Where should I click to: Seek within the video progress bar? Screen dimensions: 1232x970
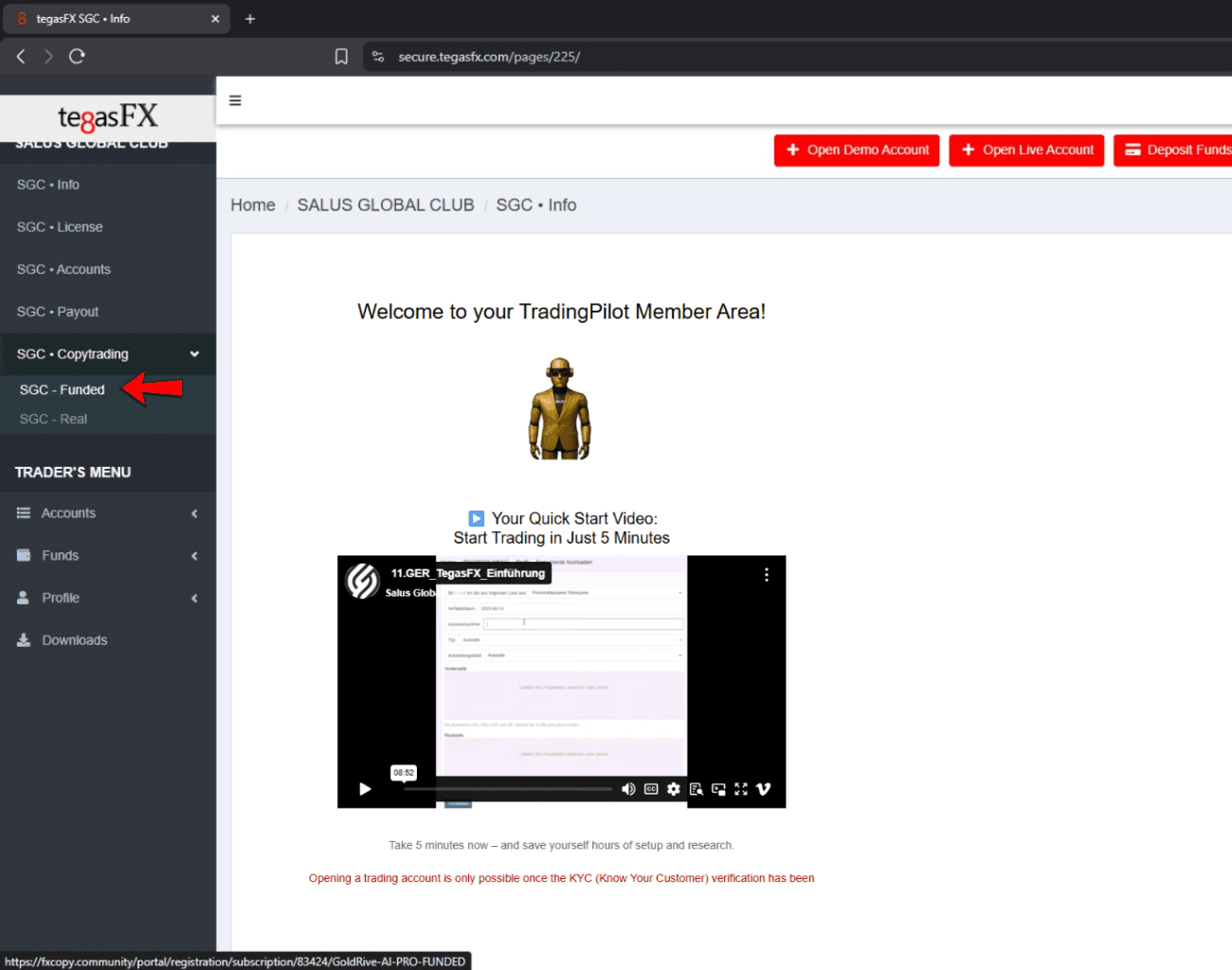click(508, 789)
